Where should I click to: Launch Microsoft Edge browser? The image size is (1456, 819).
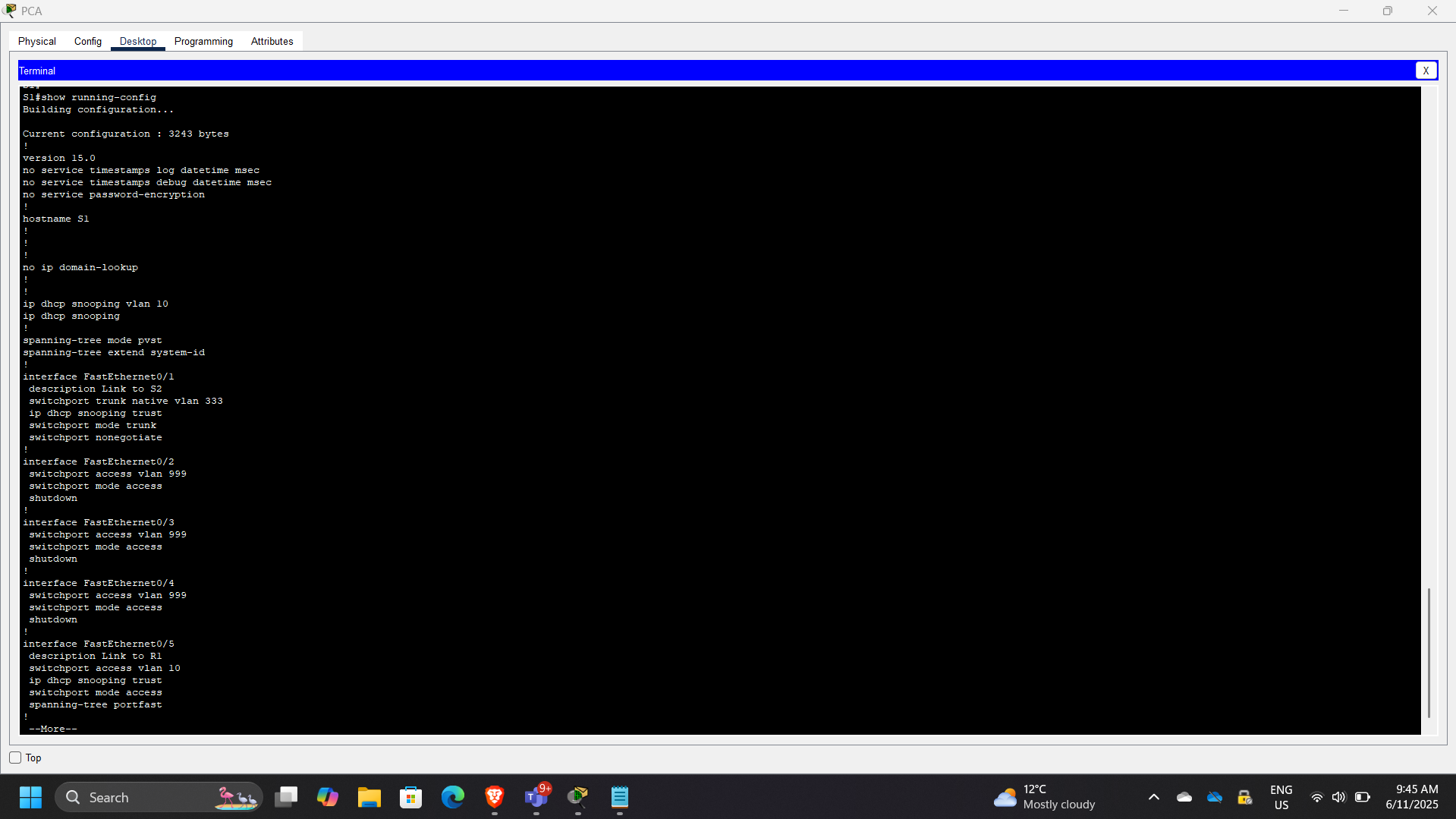[x=452, y=797]
